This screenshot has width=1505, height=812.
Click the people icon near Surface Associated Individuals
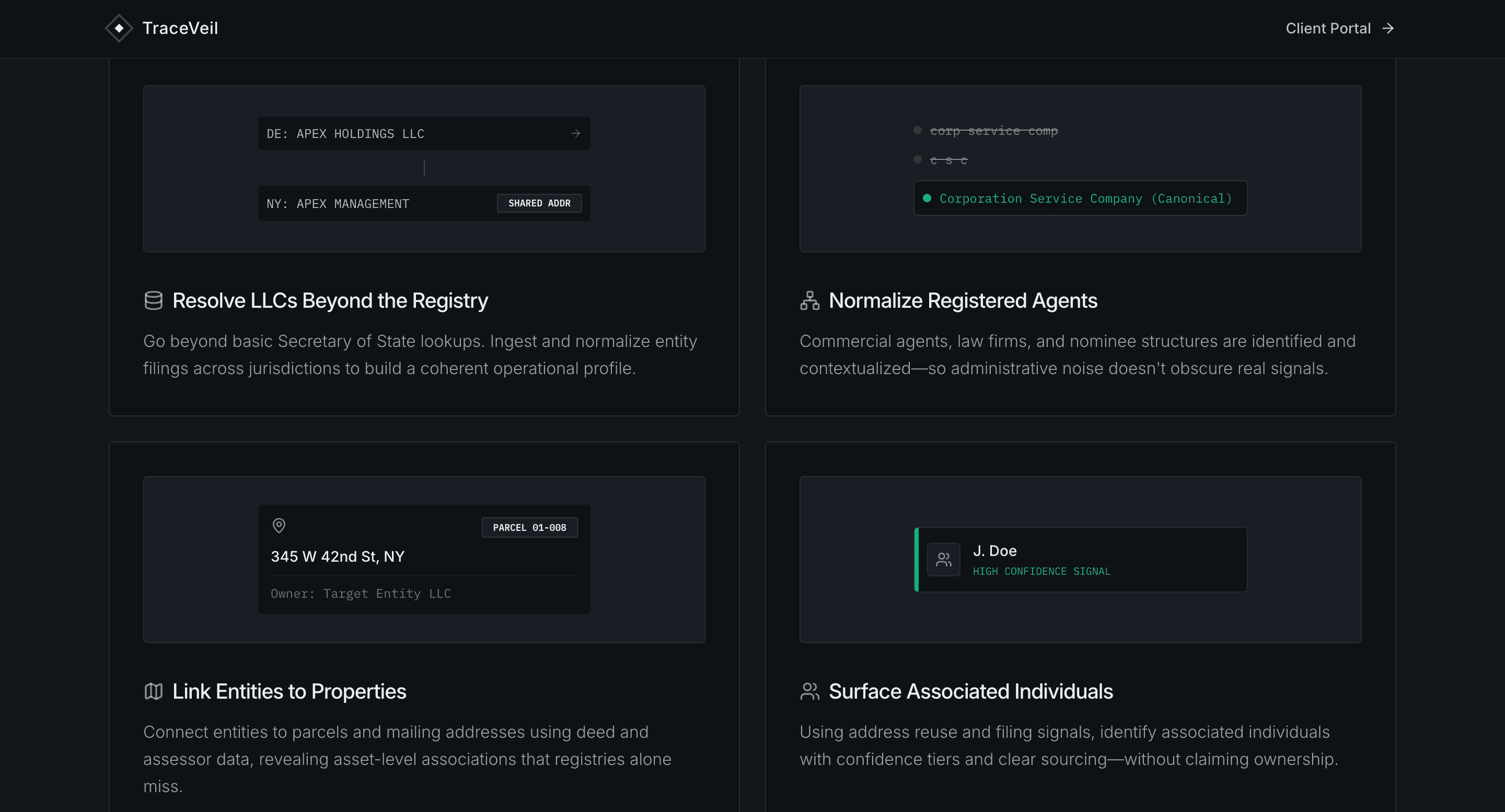pyautogui.click(x=810, y=692)
